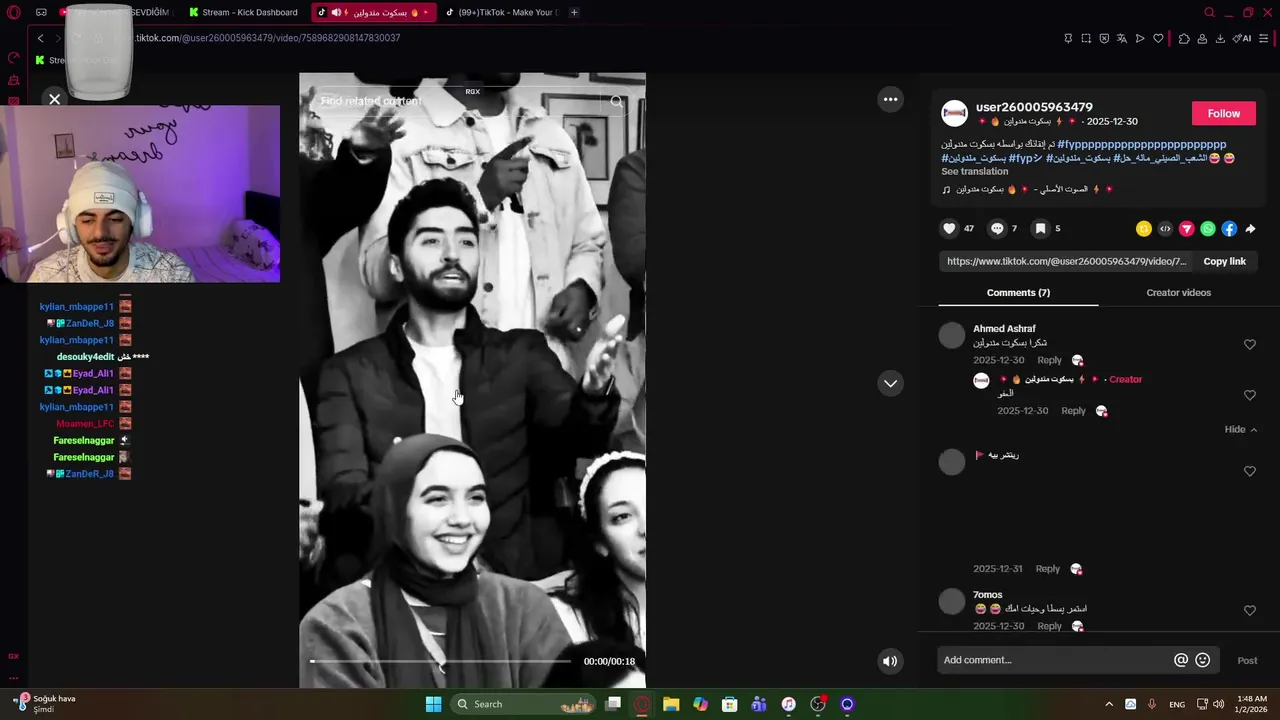The height and width of the screenshot is (720, 1280).
Task: Switch to Stream - Kick Dashboard tab
Action: (x=244, y=12)
